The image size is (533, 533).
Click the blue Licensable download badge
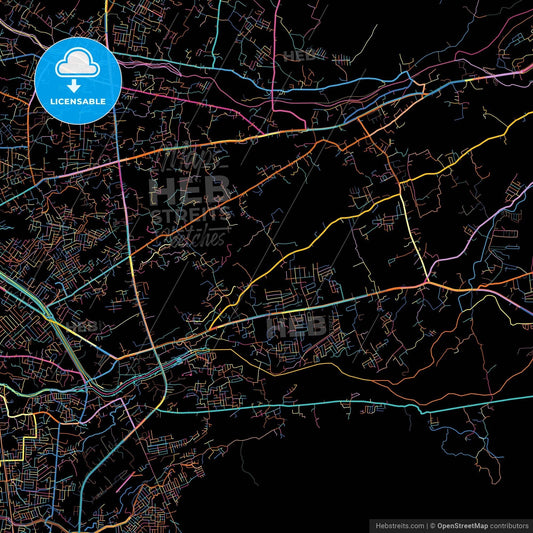[x=78, y=81]
